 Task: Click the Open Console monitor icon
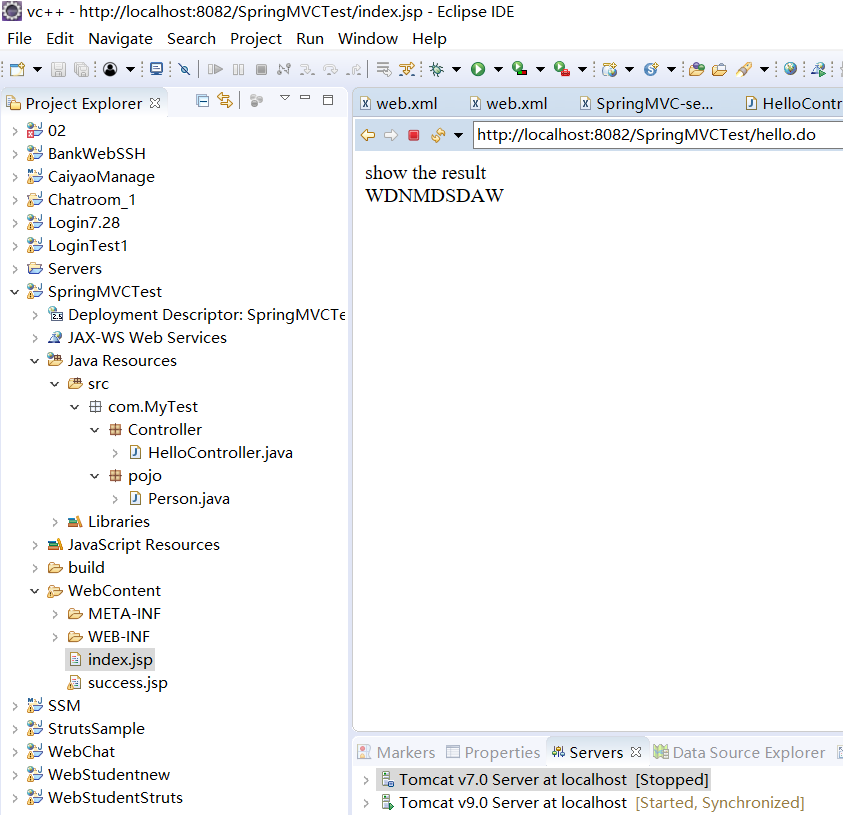(156, 69)
